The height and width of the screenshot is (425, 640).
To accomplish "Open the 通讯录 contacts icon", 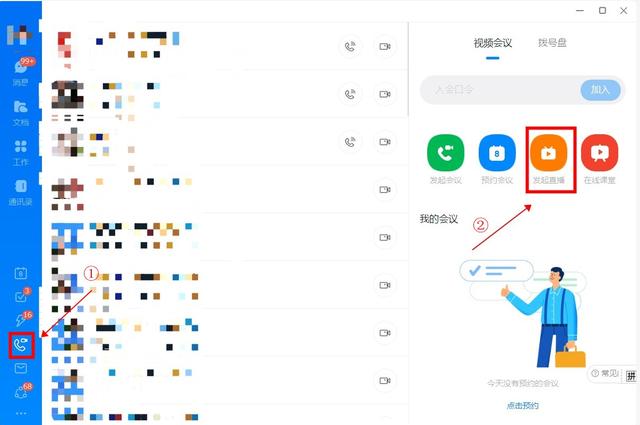I will [20, 192].
